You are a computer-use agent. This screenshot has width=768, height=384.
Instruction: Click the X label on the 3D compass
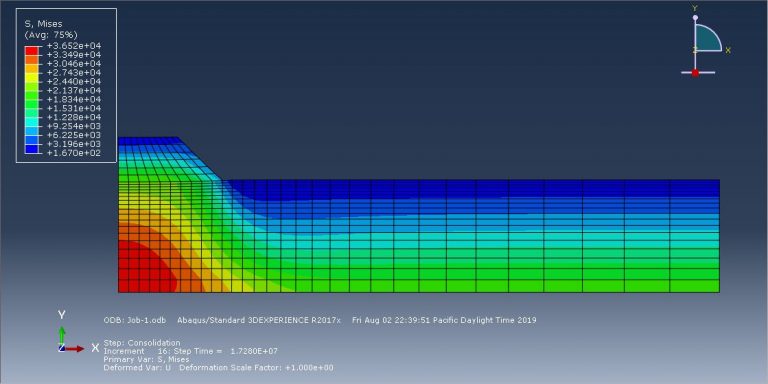728,50
